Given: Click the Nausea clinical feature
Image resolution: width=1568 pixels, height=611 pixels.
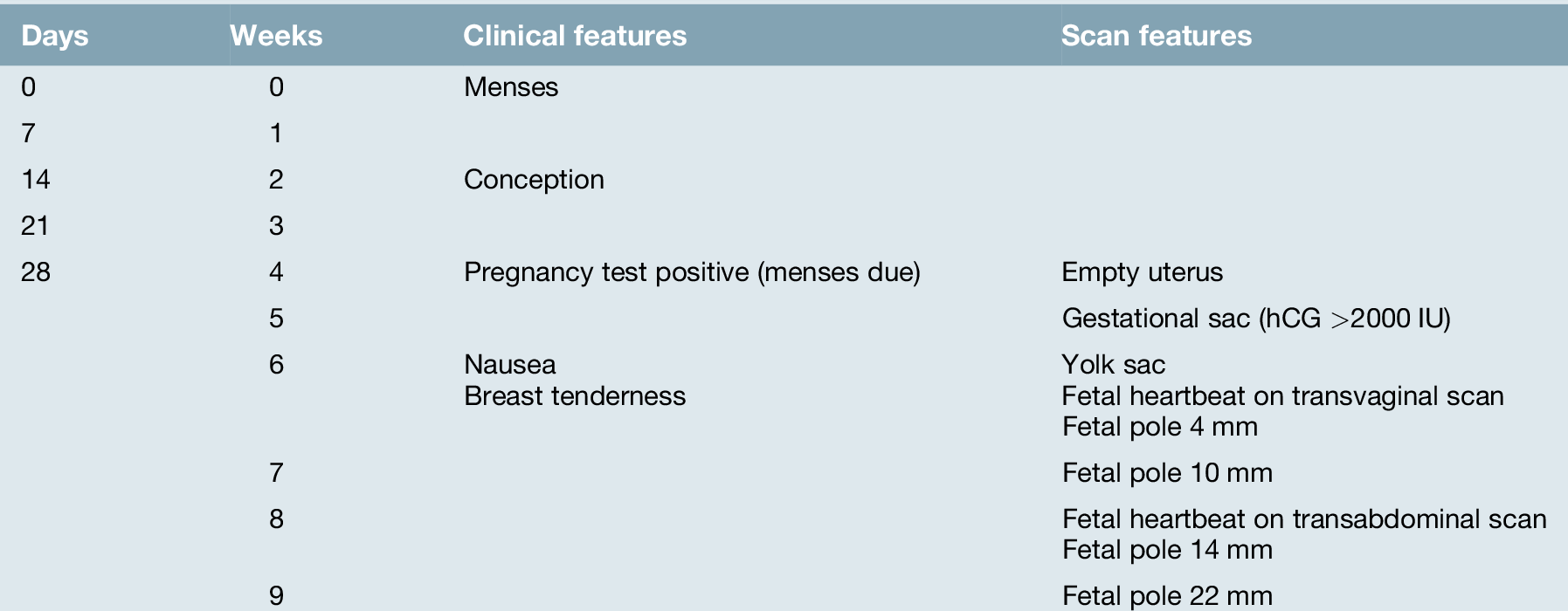Looking at the screenshot, I should (x=509, y=365).
